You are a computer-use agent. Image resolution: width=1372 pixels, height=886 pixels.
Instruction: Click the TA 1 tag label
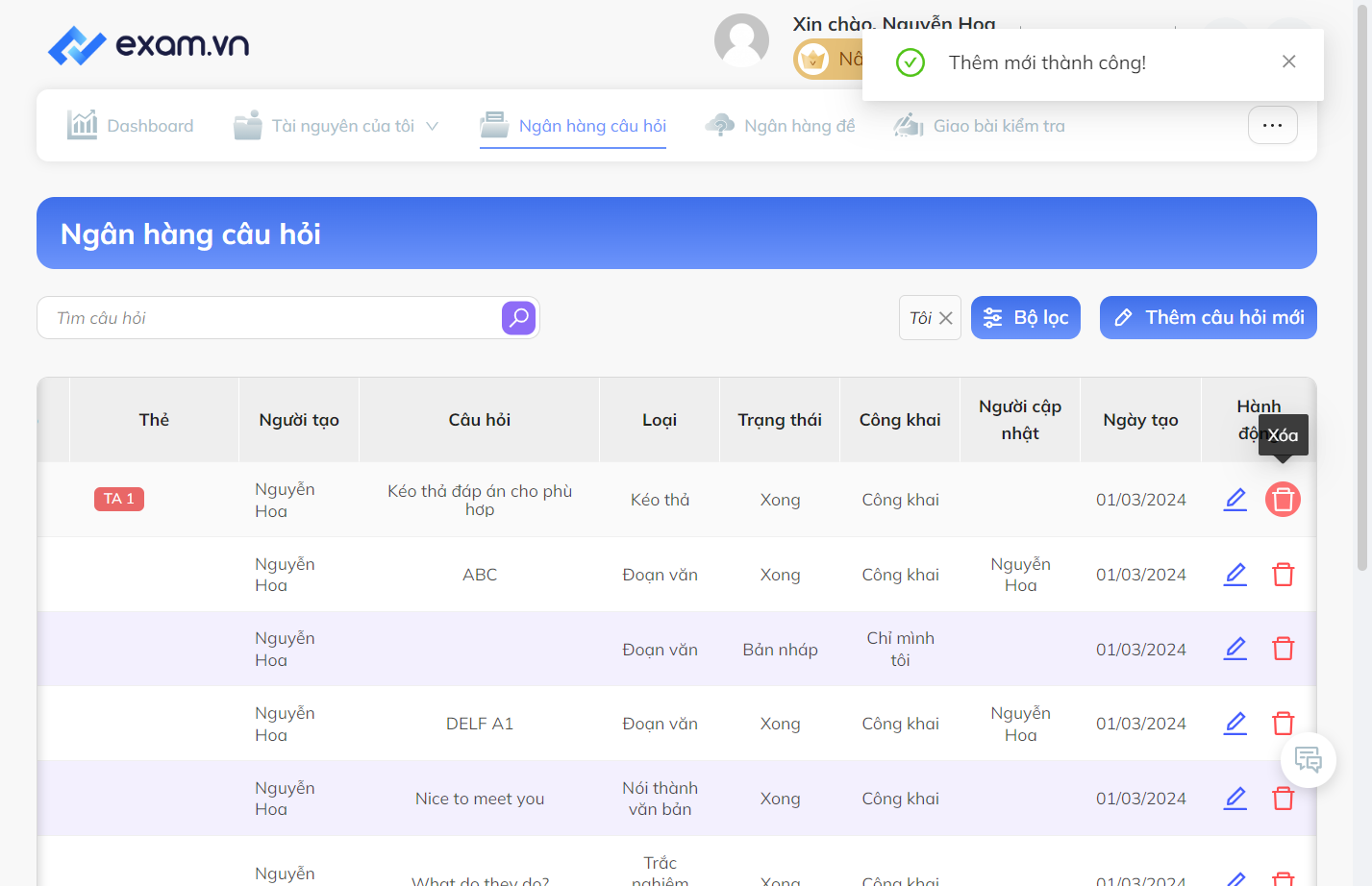coord(119,499)
